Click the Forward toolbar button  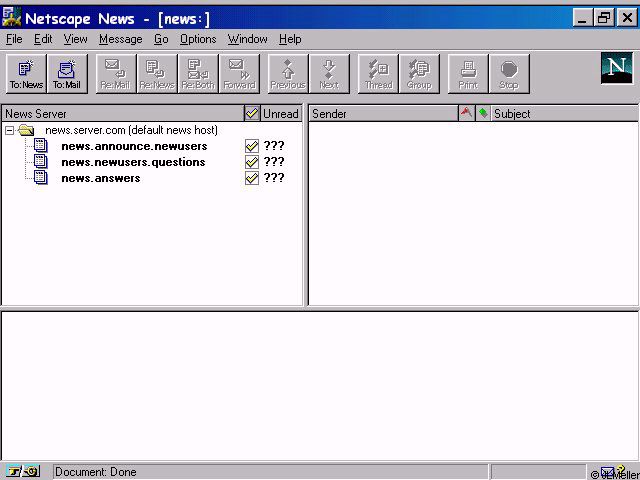point(239,74)
